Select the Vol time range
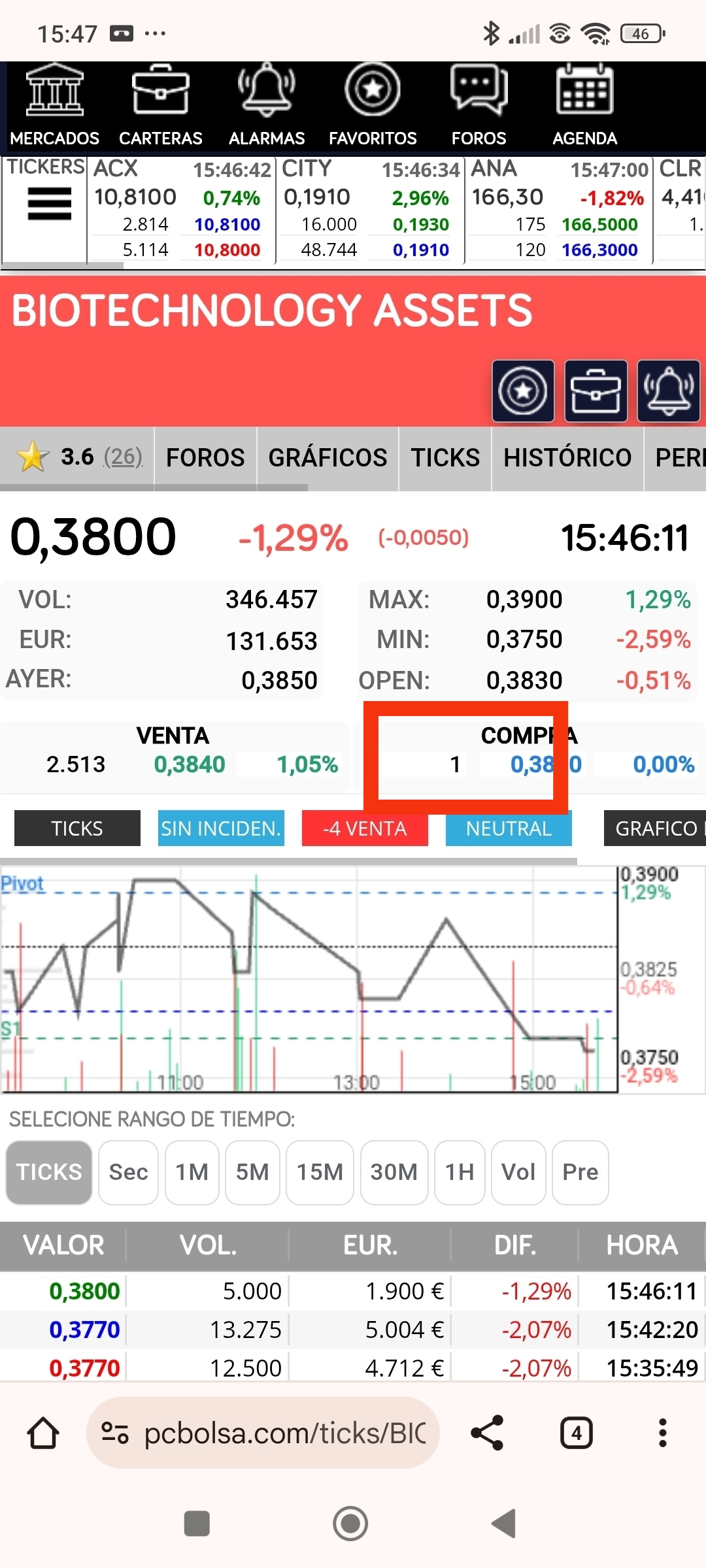This screenshot has width=706, height=1568. (518, 1172)
